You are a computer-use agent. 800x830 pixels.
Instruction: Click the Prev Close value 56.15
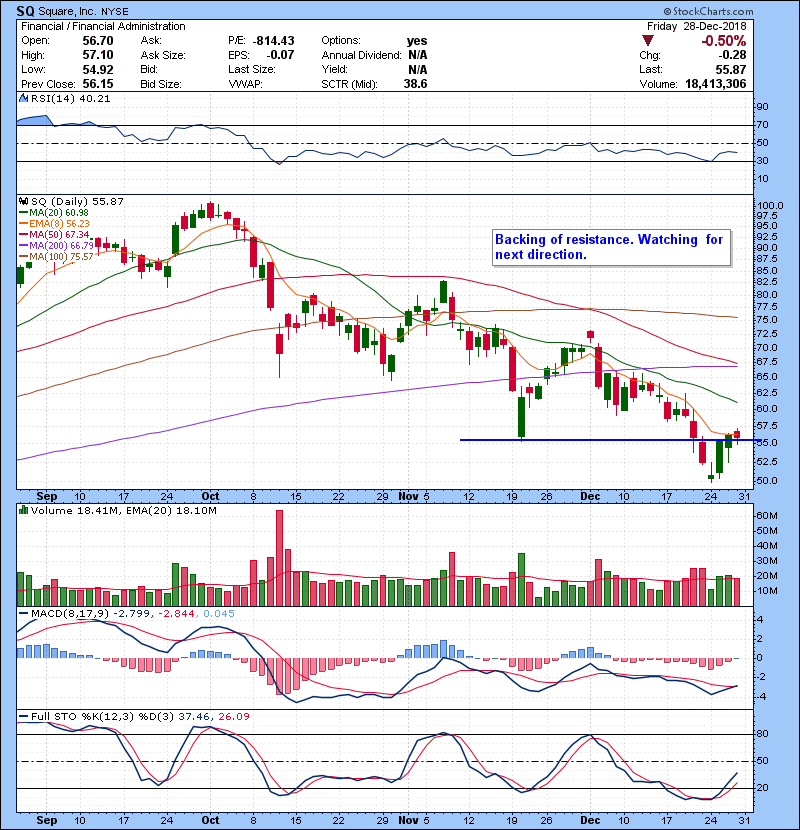click(x=98, y=84)
